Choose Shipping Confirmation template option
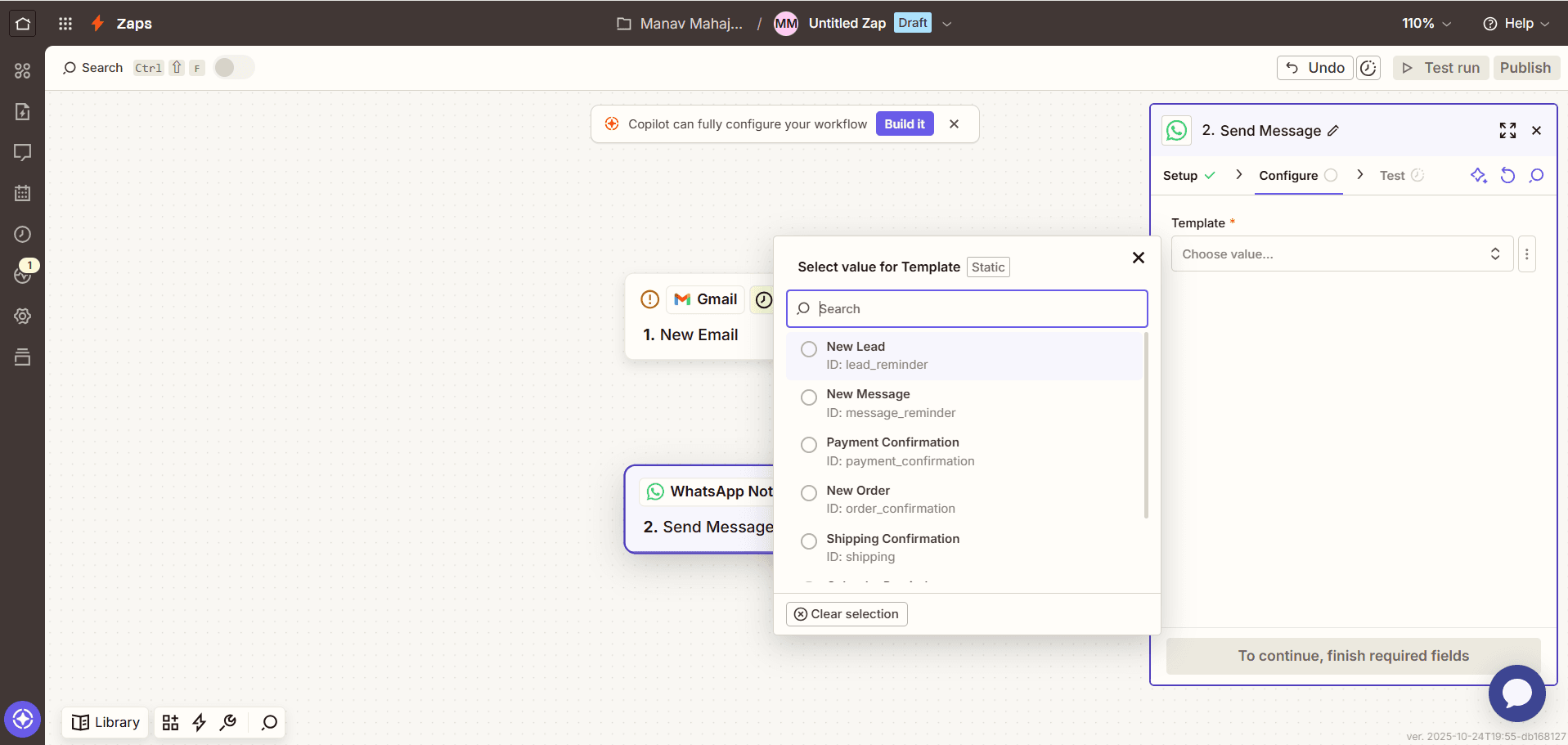Image resolution: width=1568 pixels, height=745 pixels. 809,541
